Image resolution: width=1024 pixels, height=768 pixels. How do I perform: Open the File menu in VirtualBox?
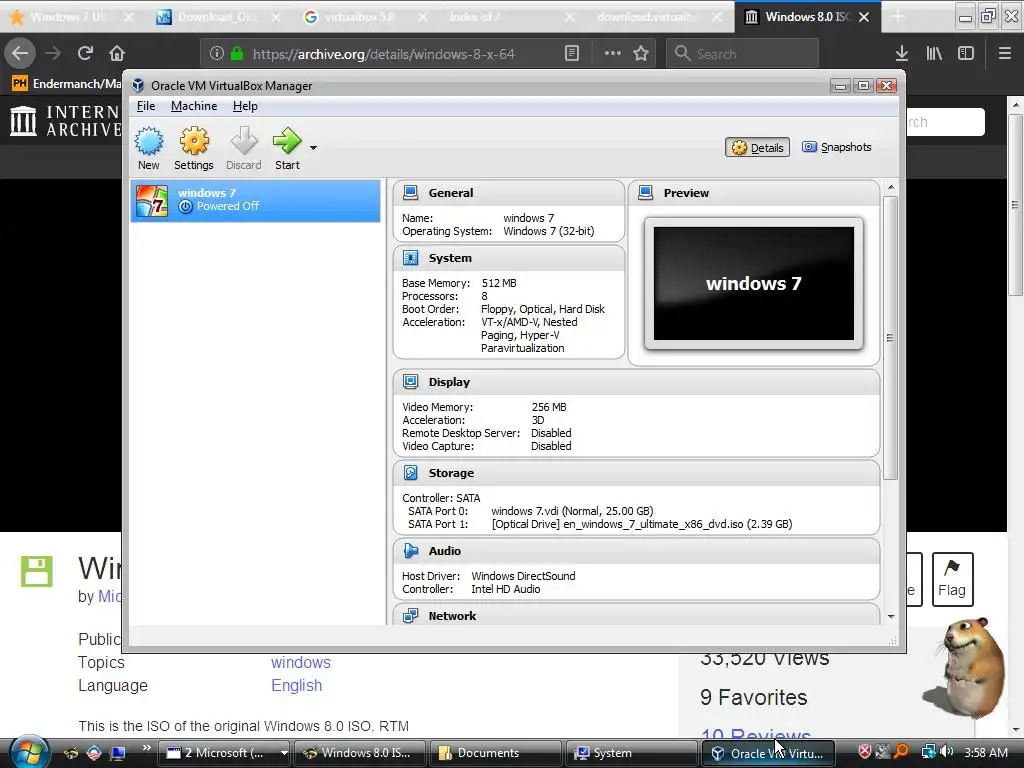[x=146, y=106]
